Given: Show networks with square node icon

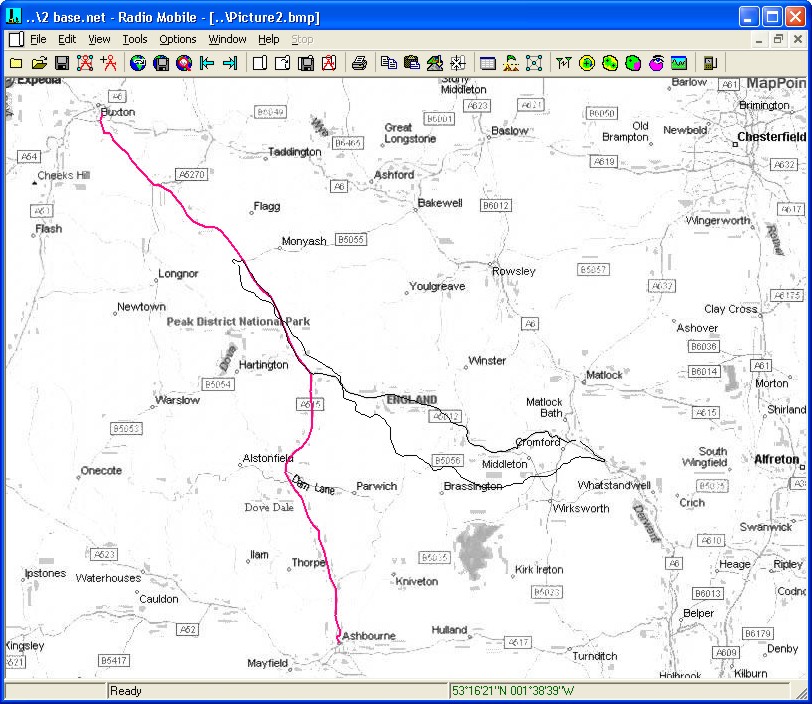Looking at the screenshot, I should pyautogui.click(x=534, y=63).
